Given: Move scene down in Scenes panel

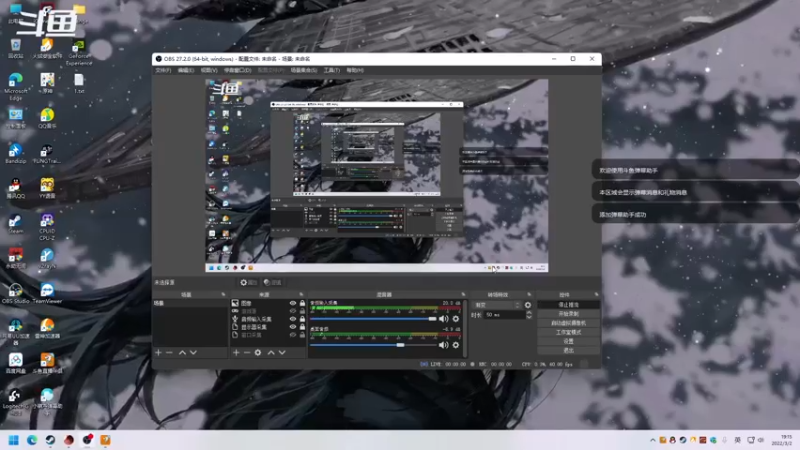Looking at the screenshot, I should [193, 353].
